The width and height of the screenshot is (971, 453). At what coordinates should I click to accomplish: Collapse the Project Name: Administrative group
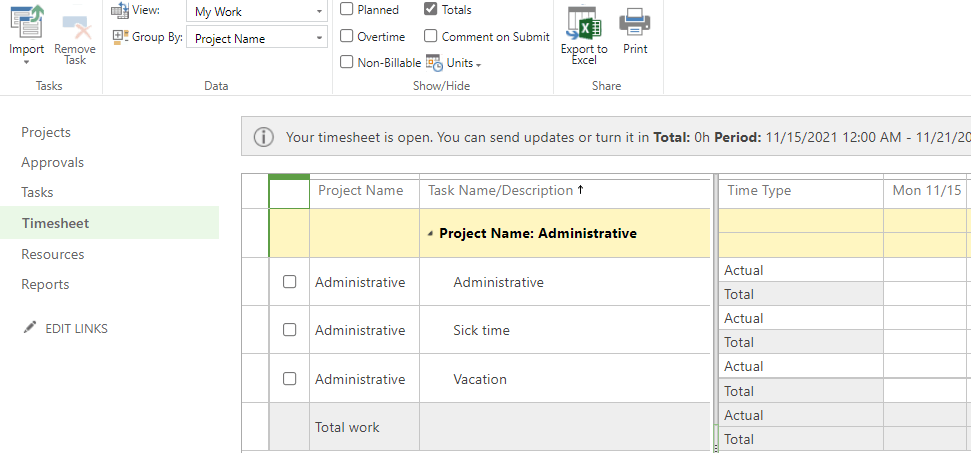(430, 234)
